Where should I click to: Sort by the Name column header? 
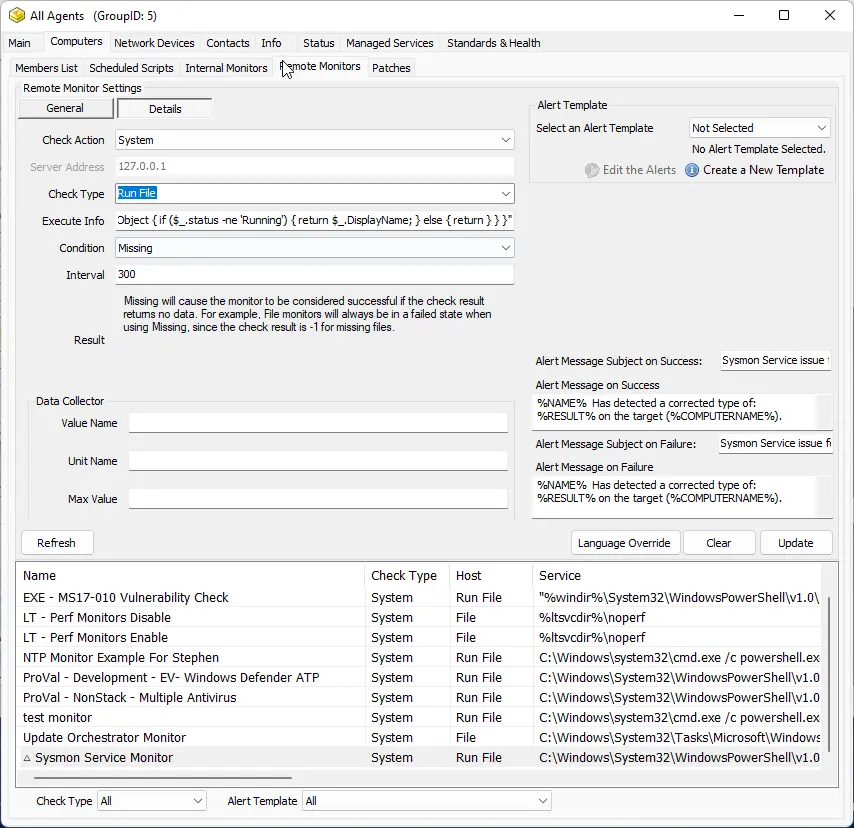coord(192,575)
